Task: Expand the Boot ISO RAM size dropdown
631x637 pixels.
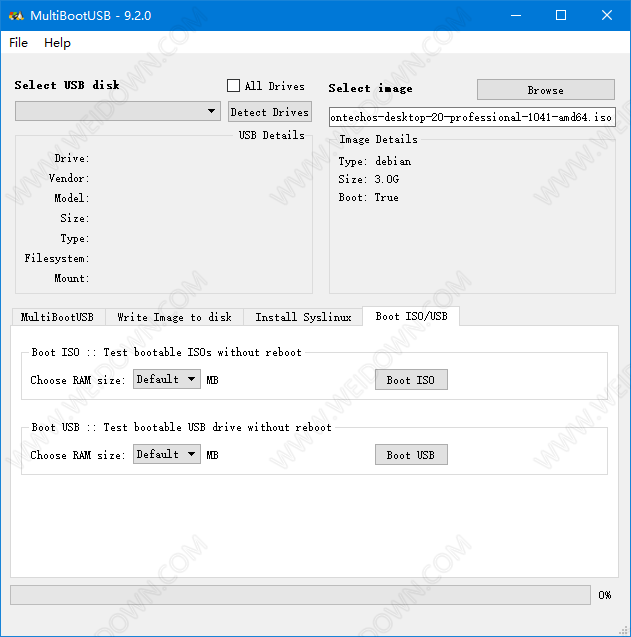Action: [166, 379]
